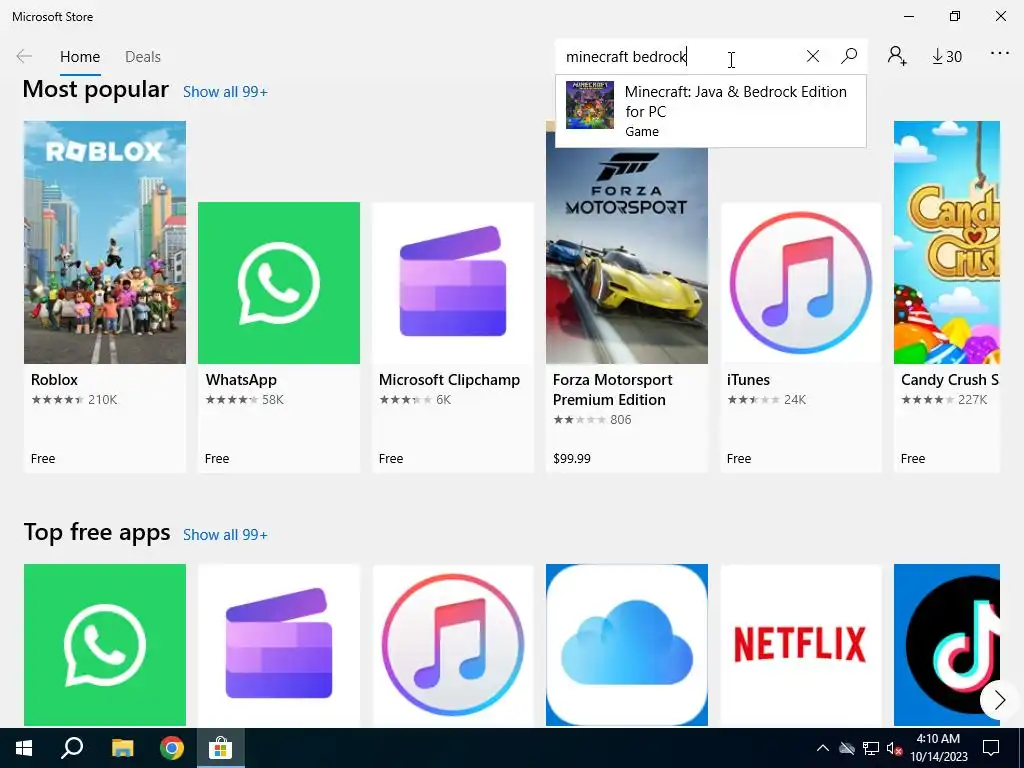The width and height of the screenshot is (1024, 768).
Task: Open the notification center icon
Action: [991, 748]
